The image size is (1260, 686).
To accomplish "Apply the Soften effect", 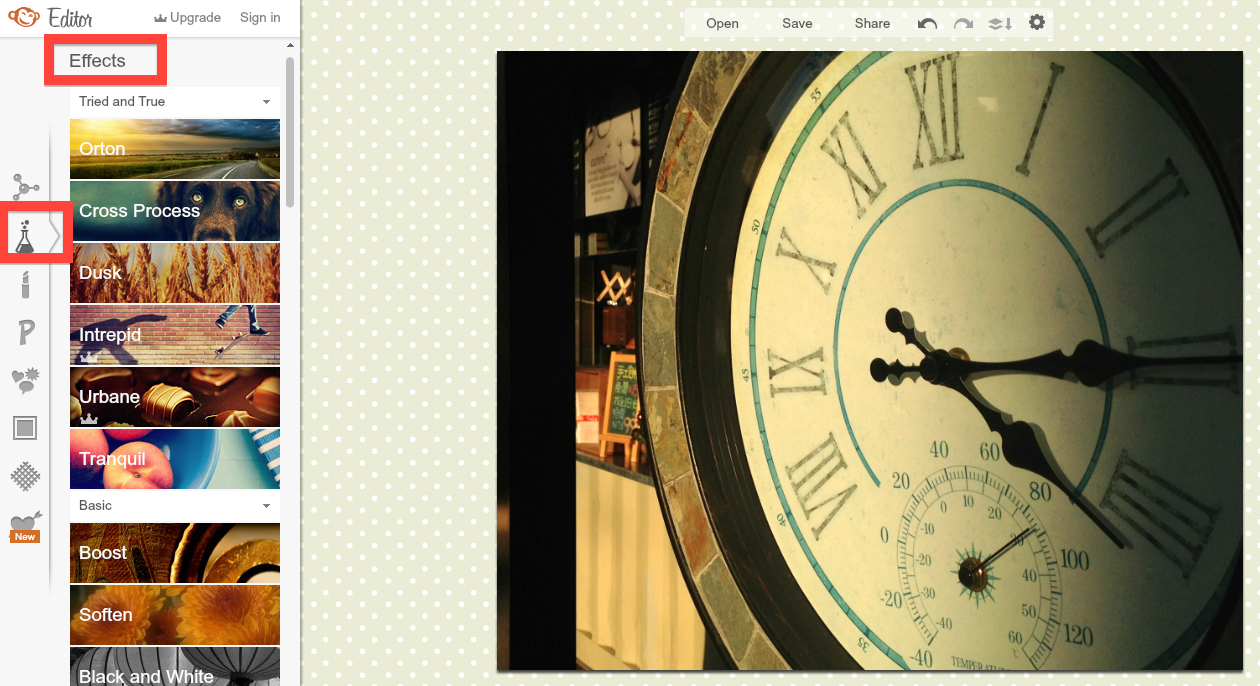I will coord(175,615).
